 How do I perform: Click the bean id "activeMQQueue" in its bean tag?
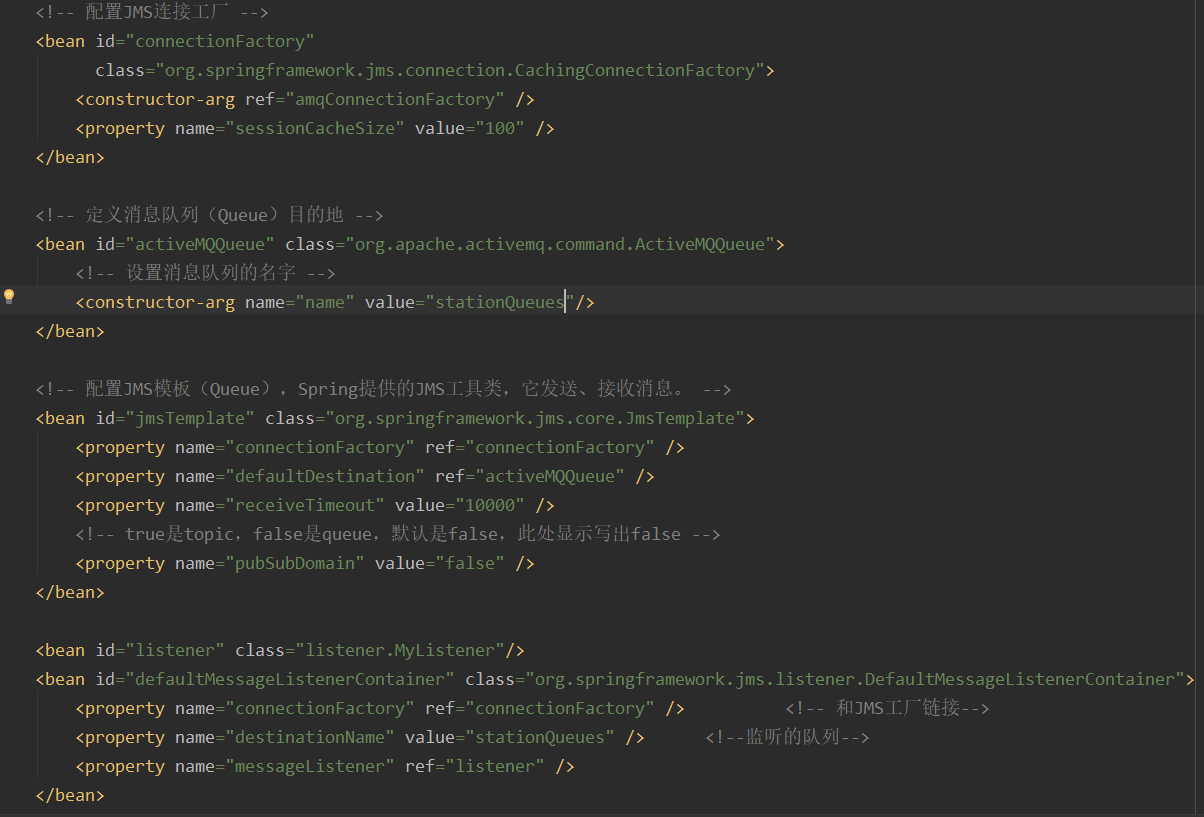200,245
